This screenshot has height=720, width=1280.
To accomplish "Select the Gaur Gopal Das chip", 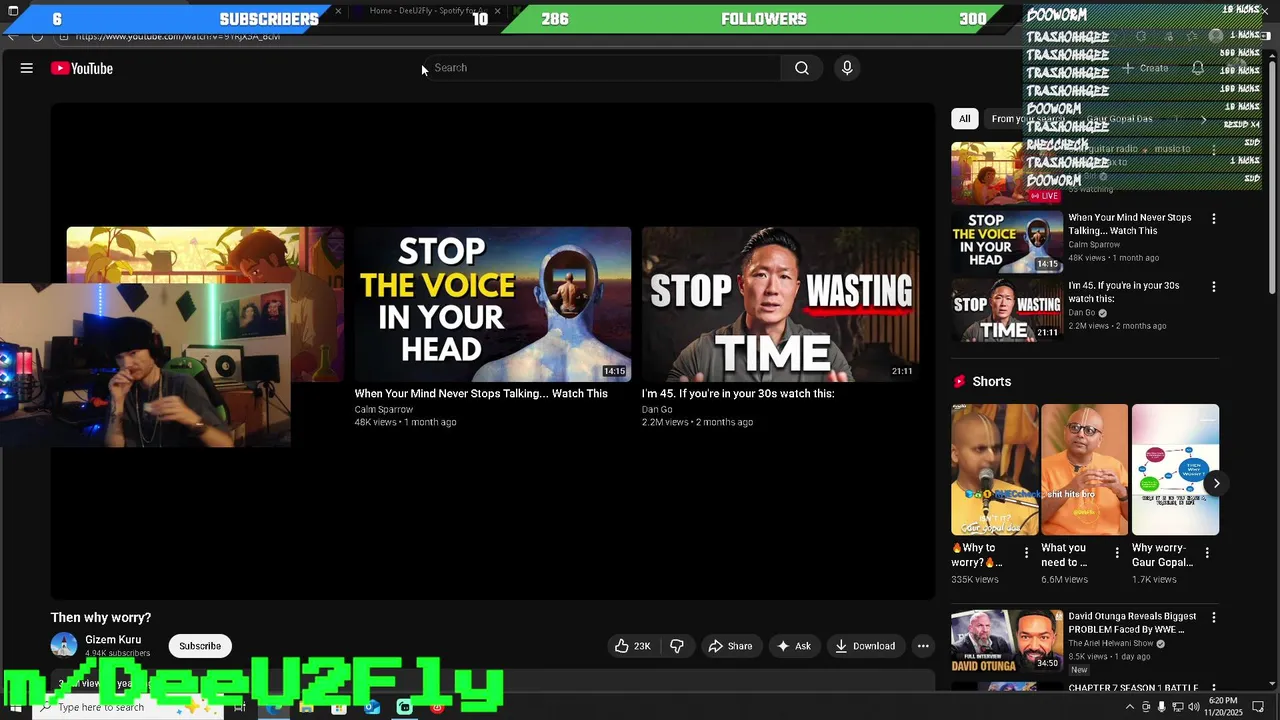I will point(1120,119).
